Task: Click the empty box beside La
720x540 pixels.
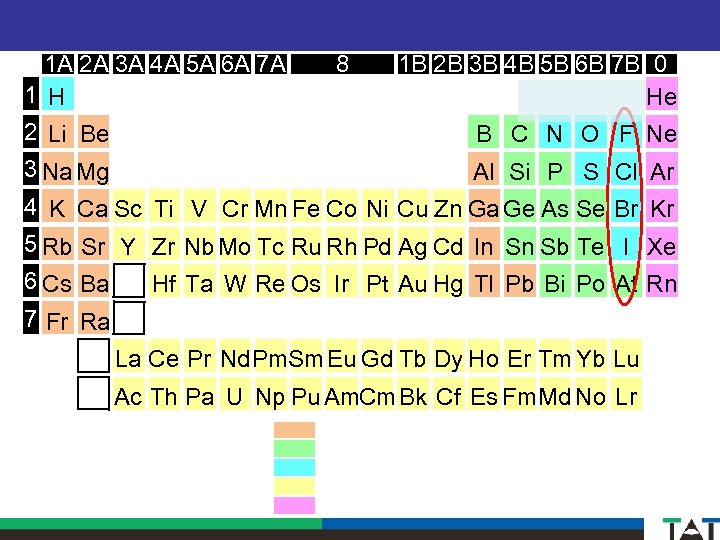Action: coord(94,355)
